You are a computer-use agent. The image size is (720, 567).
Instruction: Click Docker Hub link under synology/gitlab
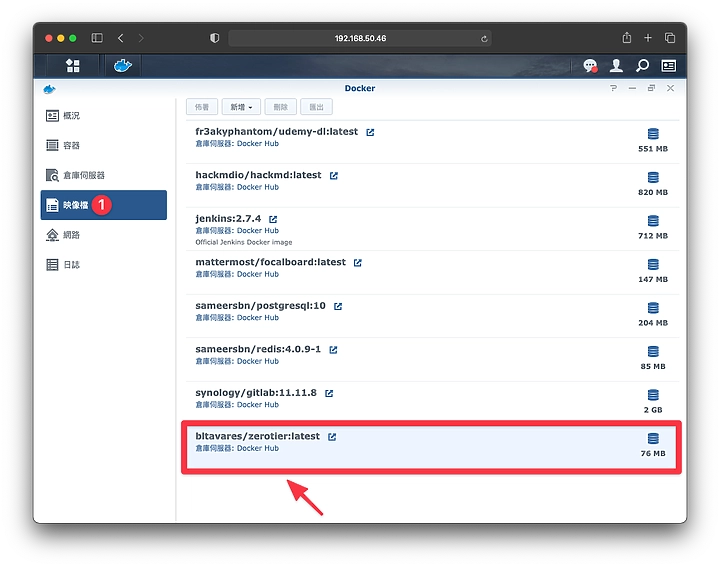tap(258, 405)
